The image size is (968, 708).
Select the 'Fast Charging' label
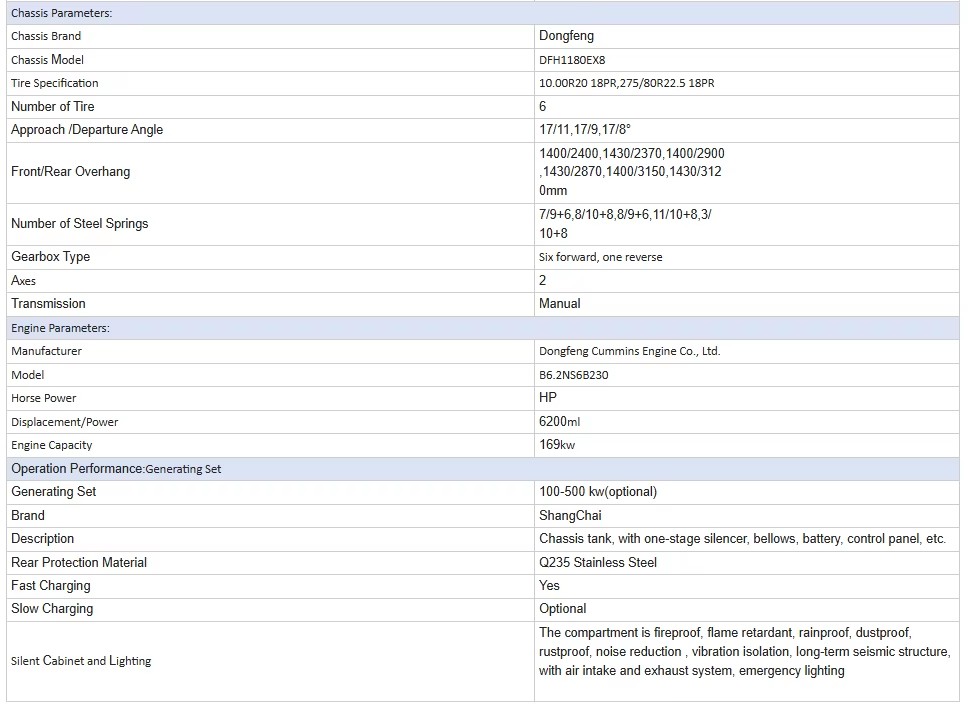click(51, 586)
